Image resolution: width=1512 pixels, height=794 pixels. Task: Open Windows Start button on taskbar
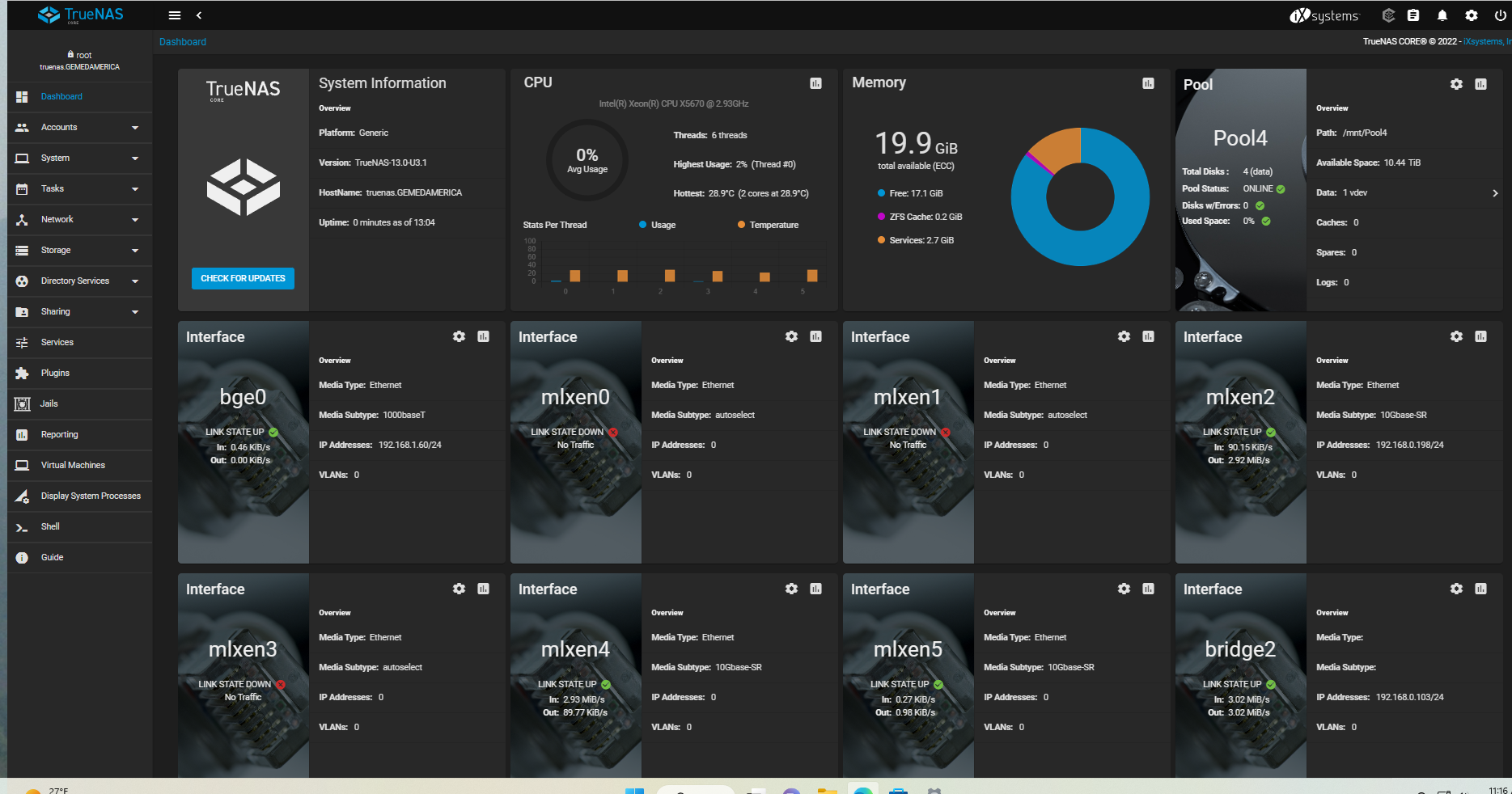635,790
